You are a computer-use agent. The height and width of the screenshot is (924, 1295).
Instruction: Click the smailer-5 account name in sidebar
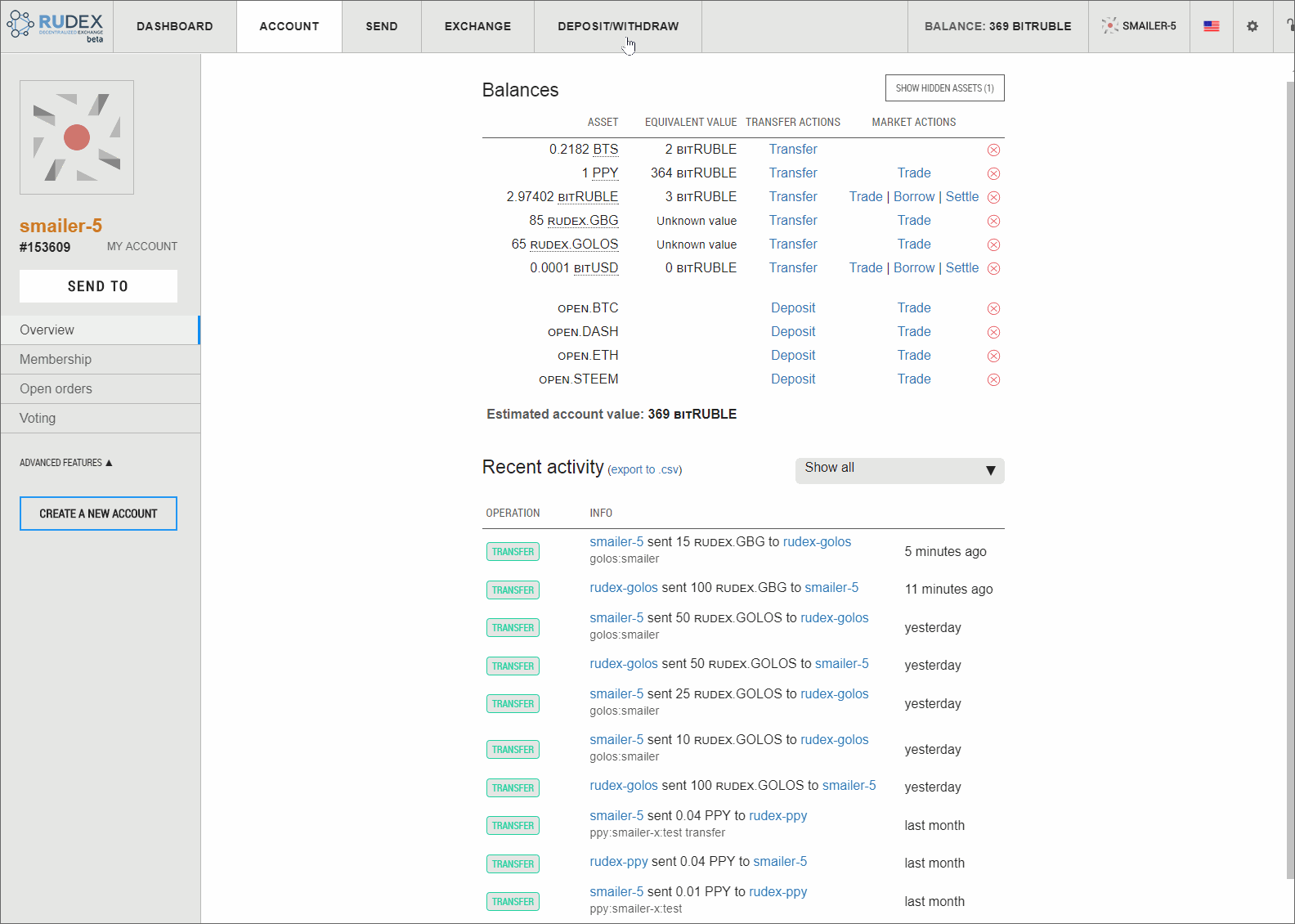pos(60,227)
